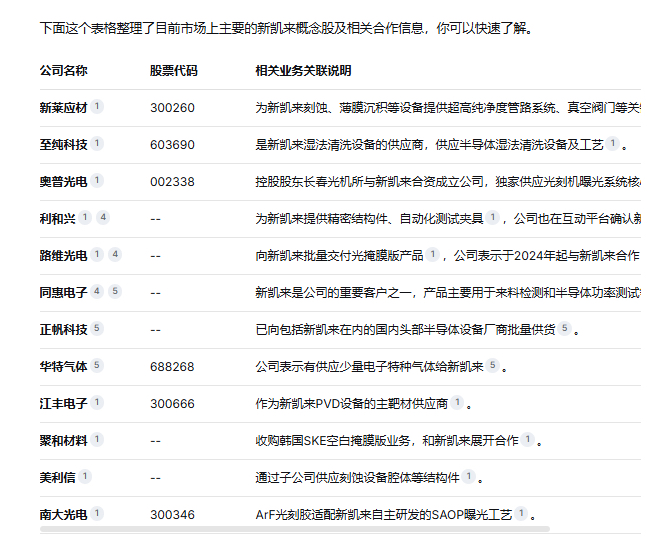The image size is (663, 537).
Task: Open citation 1 badge beside 美利信 company name
Action: click(x=85, y=477)
